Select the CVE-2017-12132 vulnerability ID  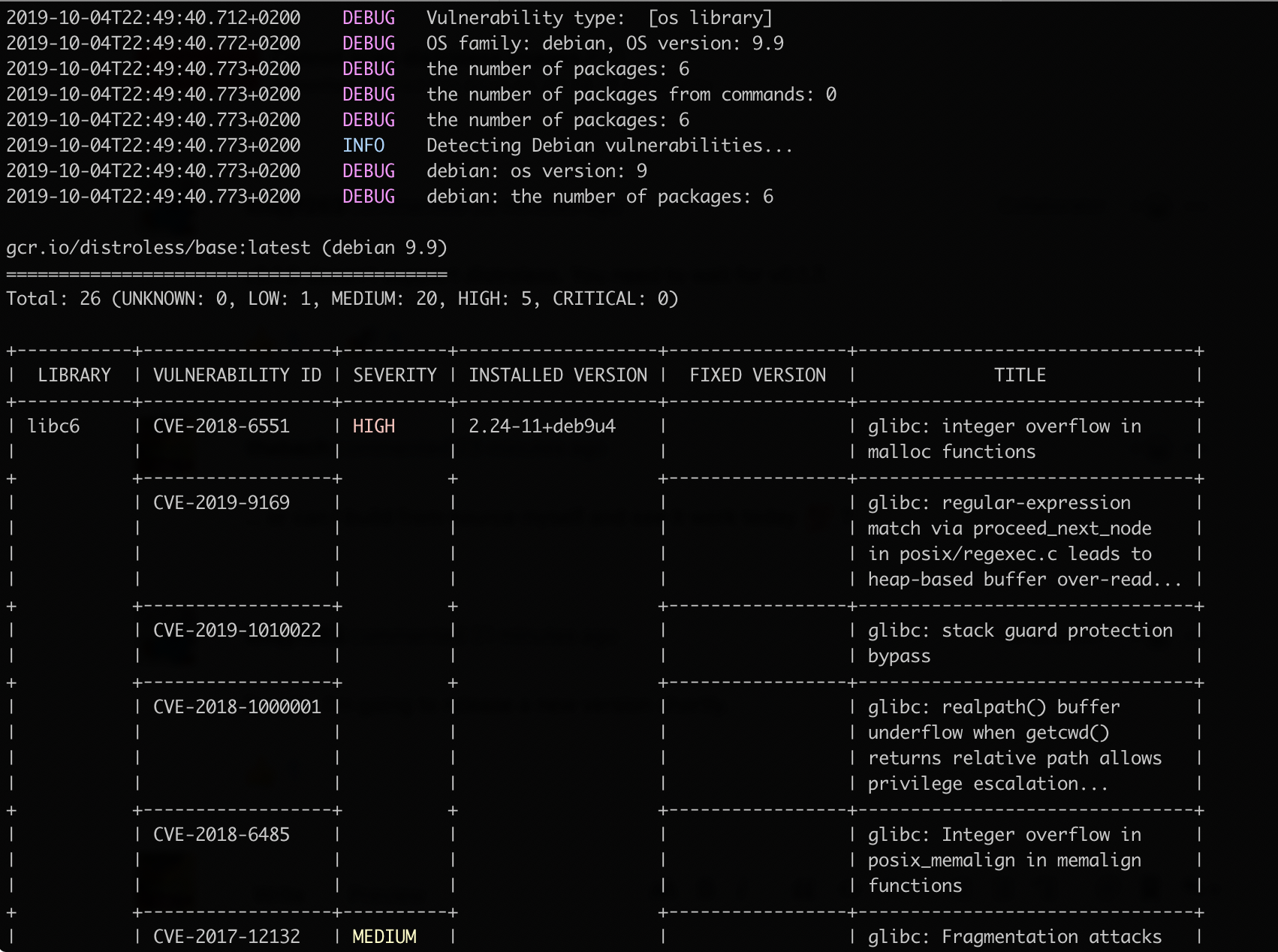tap(227, 937)
